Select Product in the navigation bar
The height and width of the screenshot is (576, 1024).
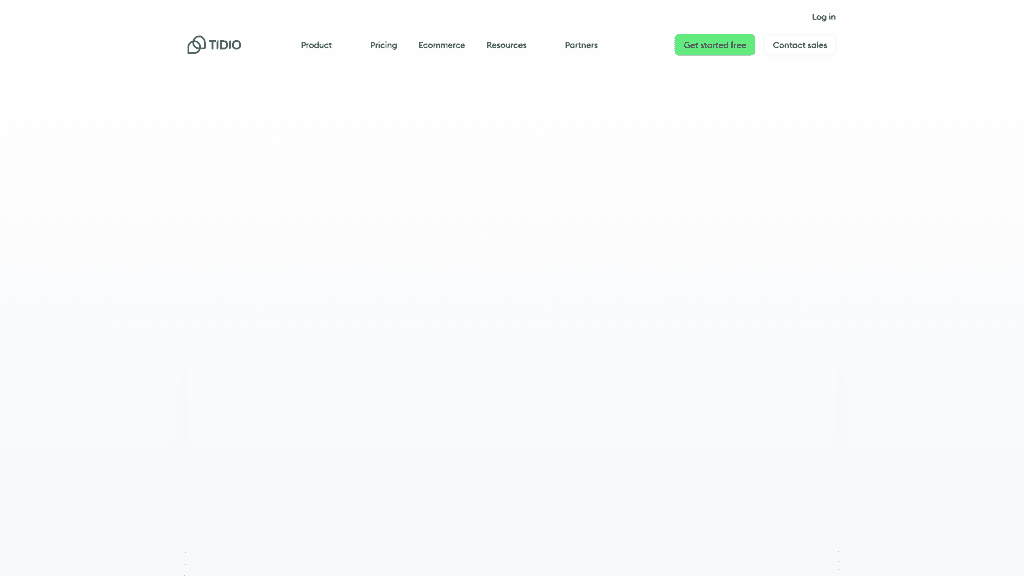click(x=316, y=45)
